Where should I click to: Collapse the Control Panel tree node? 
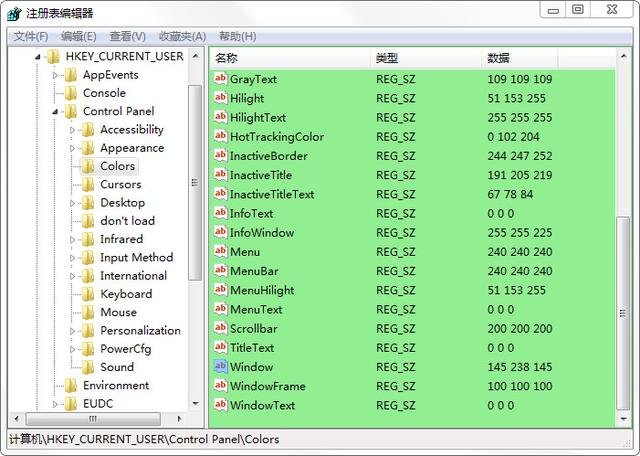click(x=55, y=111)
